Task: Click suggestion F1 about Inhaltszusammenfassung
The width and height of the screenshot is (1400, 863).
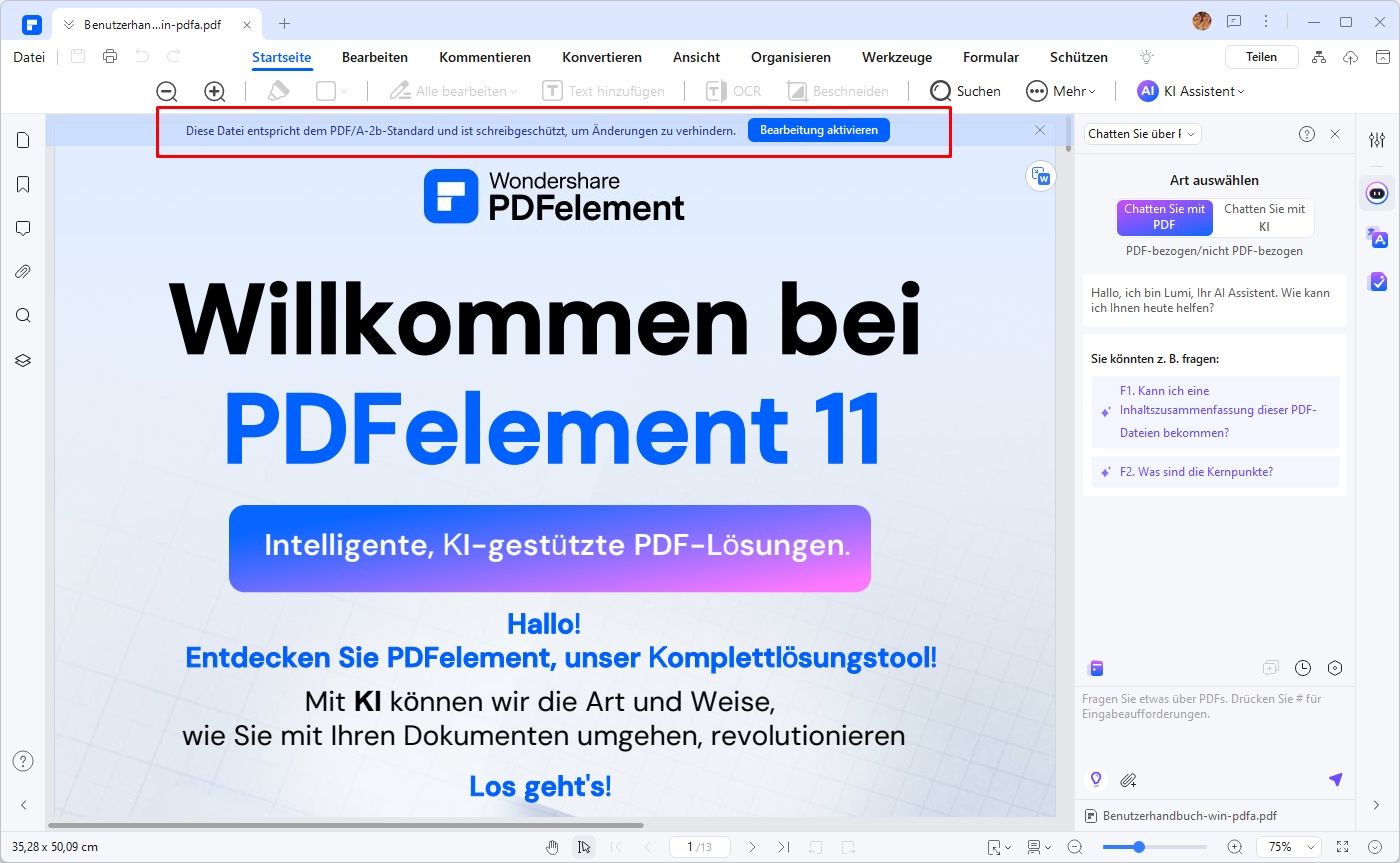Action: point(1215,412)
